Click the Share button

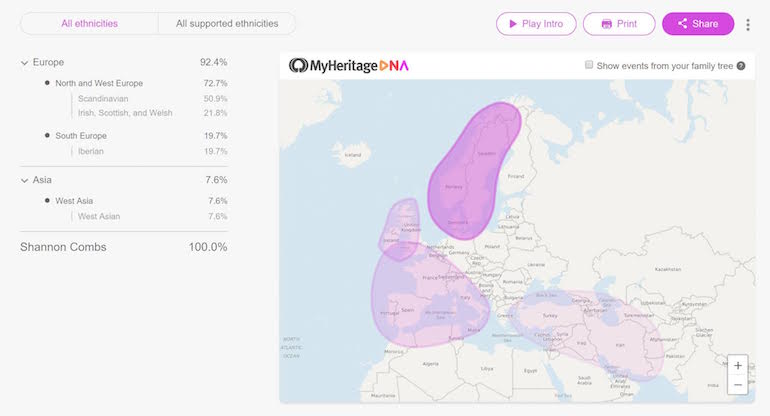tap(698, 24)
